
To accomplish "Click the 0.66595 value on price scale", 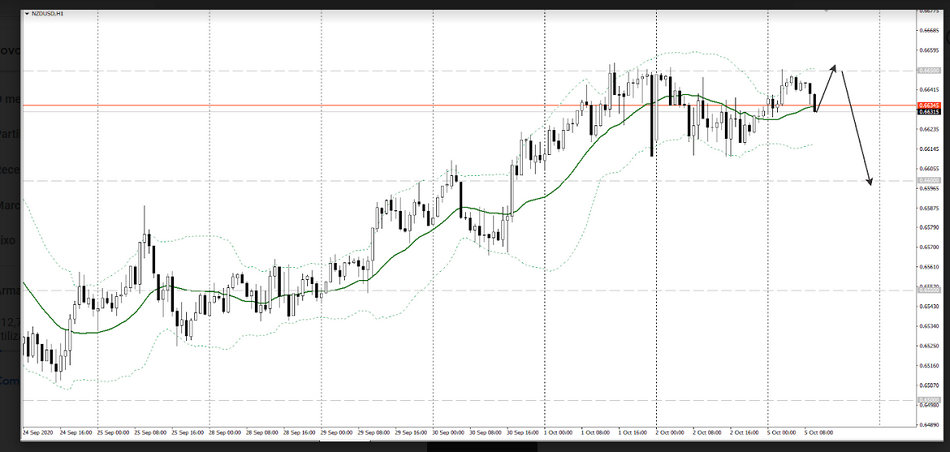I will point(928,50).
